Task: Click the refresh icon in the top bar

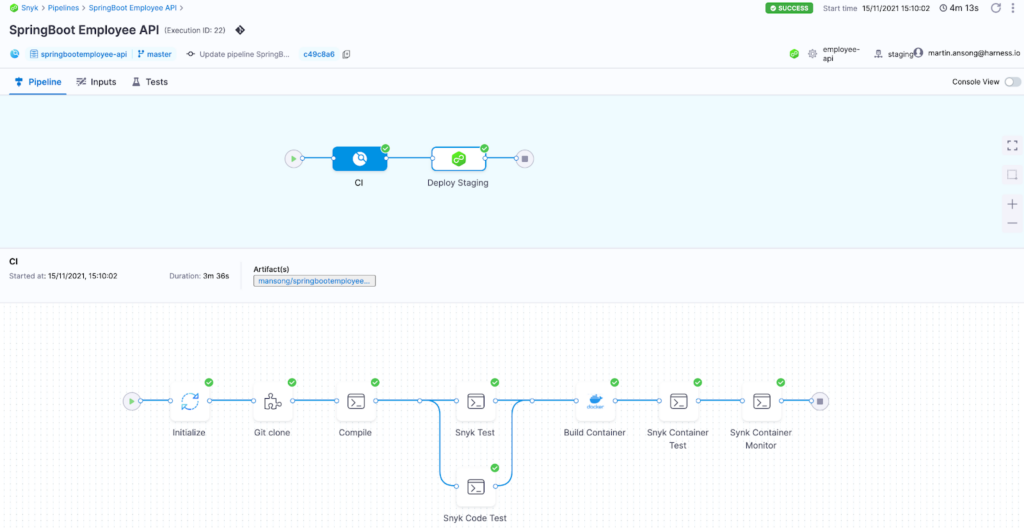Action: coord(996,8)
